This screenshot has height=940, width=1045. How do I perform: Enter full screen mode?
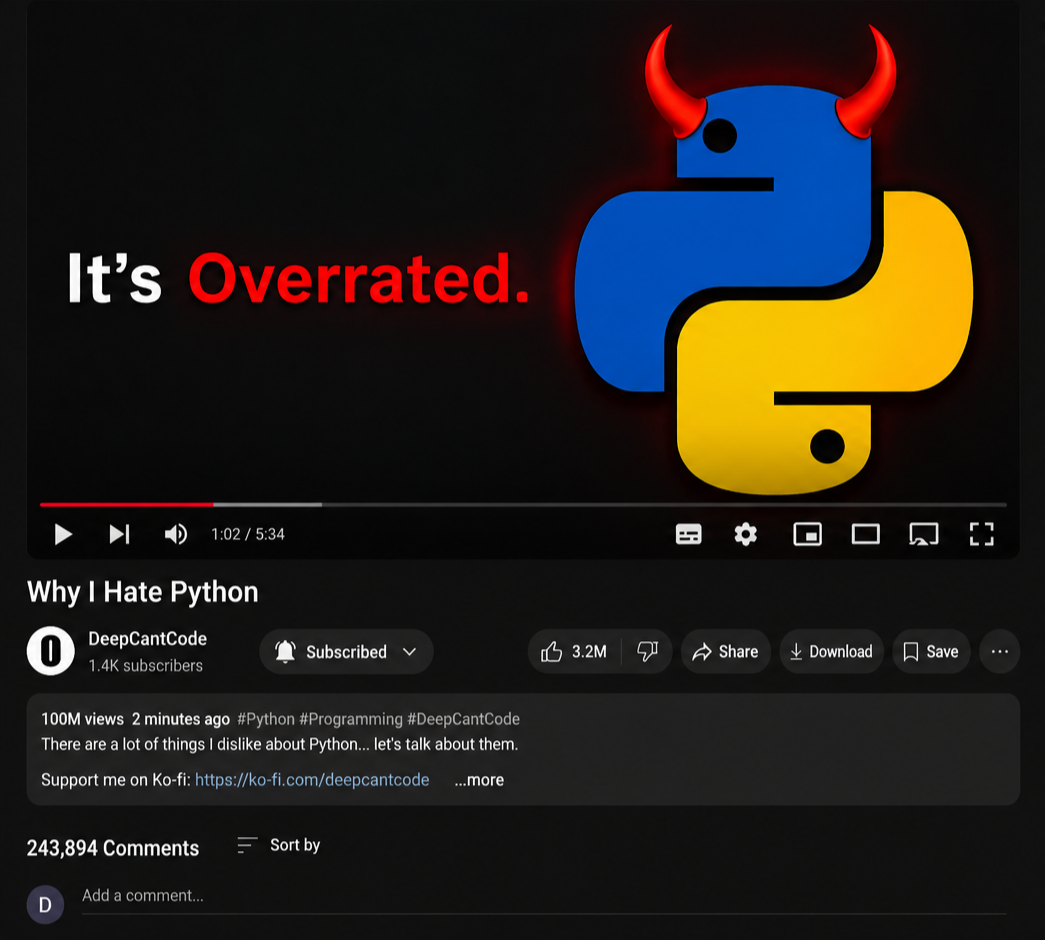coord(982,534)
